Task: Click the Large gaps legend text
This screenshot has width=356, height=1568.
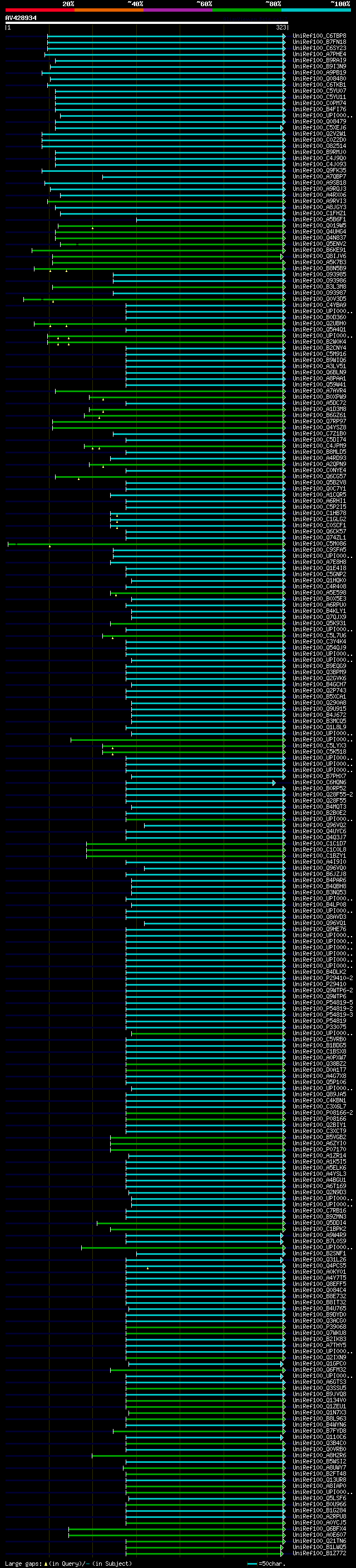Action: (x=68, y=1563)
